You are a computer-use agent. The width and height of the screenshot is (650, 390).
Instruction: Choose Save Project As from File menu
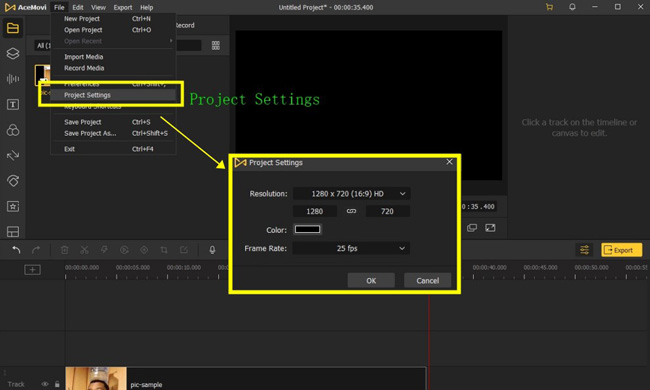click(x=113, y=133)
